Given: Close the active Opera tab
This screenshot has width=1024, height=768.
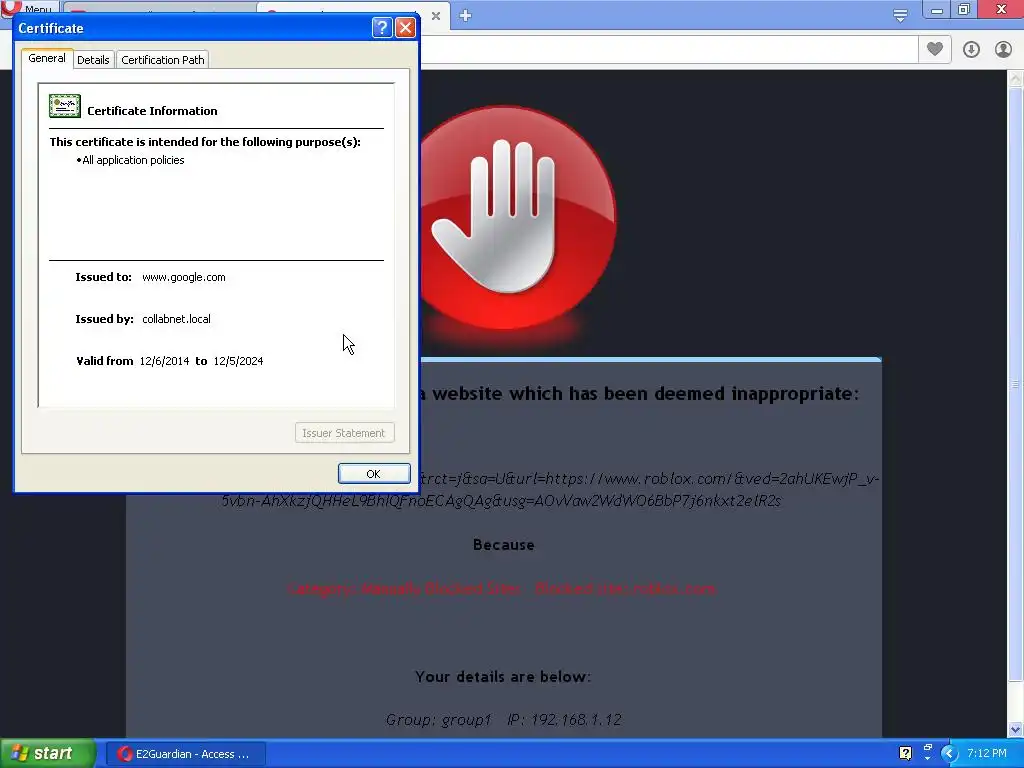Looking at the screenshot, I should 436,16.
